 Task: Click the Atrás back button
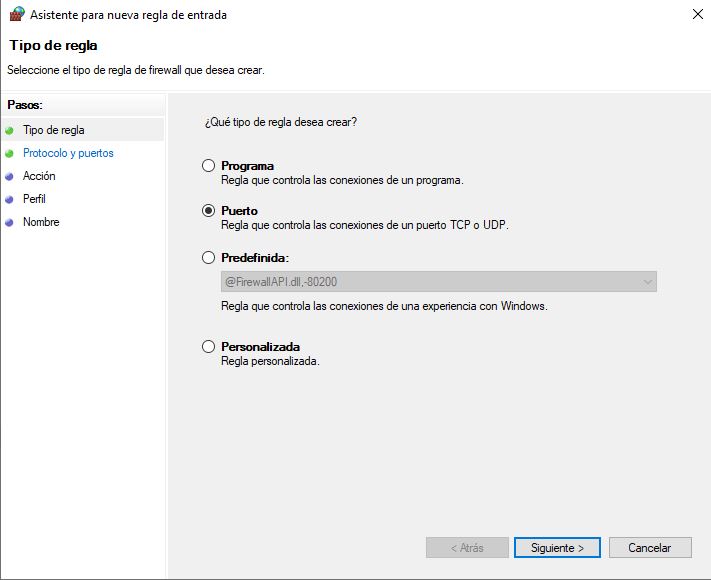point(467,548)
